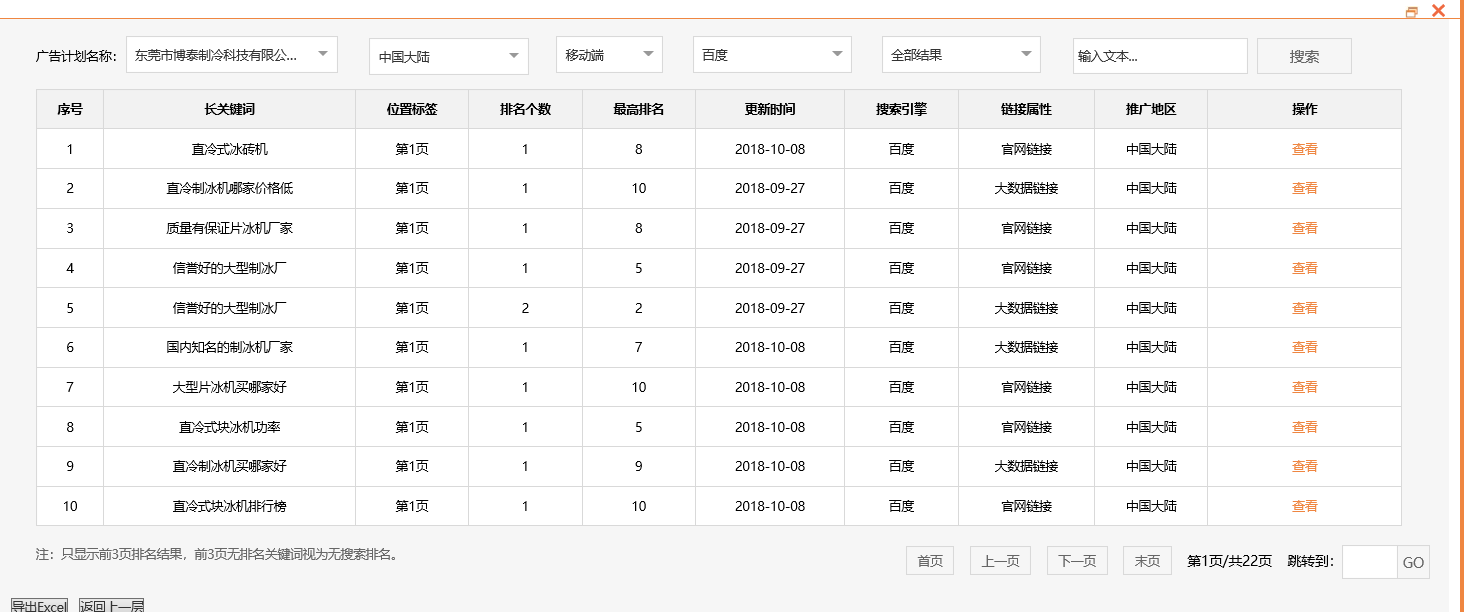Click 查看 for 直冷制冰机哪家价格低
The width and height of the screenshot is (1464, 612).
click(1305, 188)
